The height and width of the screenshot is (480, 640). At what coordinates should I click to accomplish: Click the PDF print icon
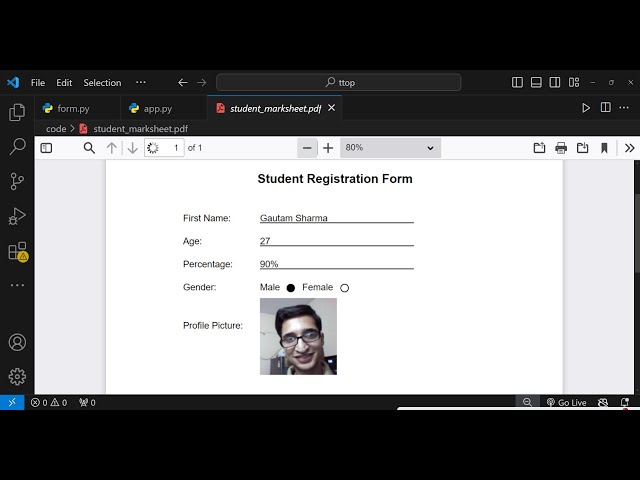tap(561, 148)
